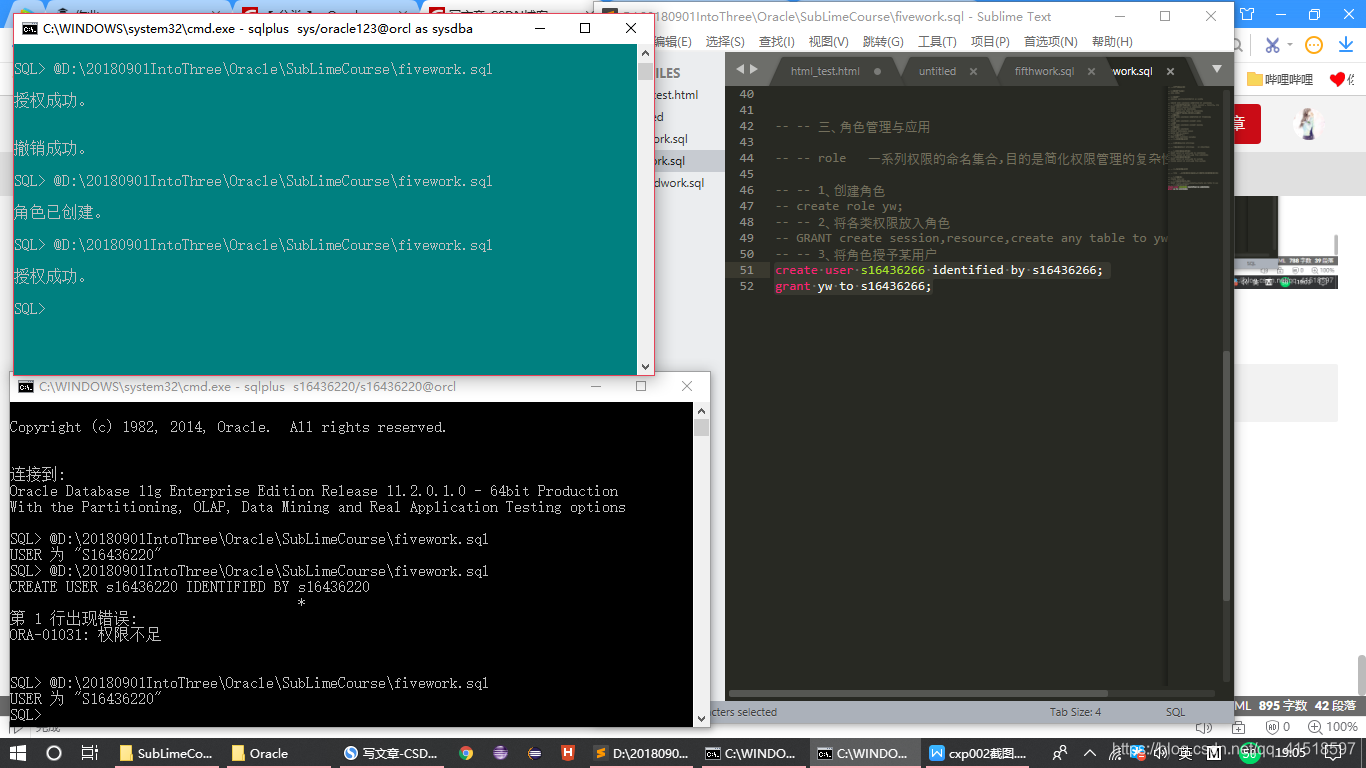1366x768 pixels.
Task: Open the SubLimeCo... folder taskbar item
Action: coord(166,753)
